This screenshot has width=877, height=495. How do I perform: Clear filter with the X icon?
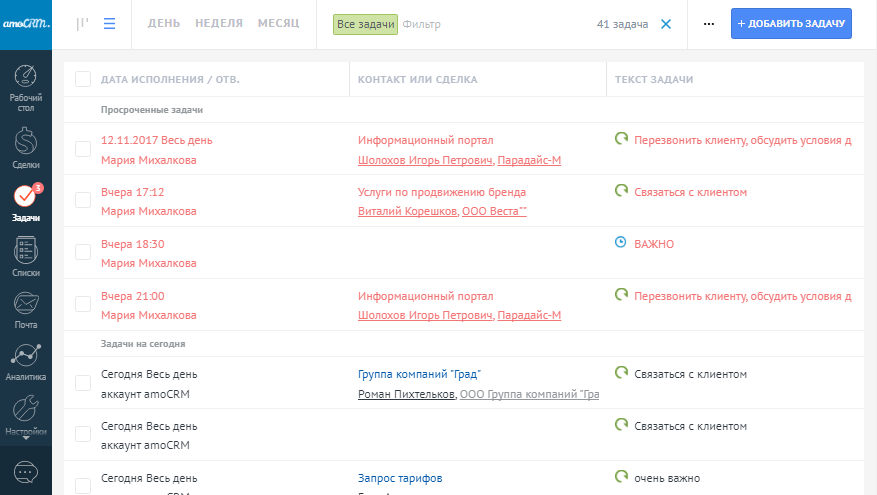click(666, 24)
